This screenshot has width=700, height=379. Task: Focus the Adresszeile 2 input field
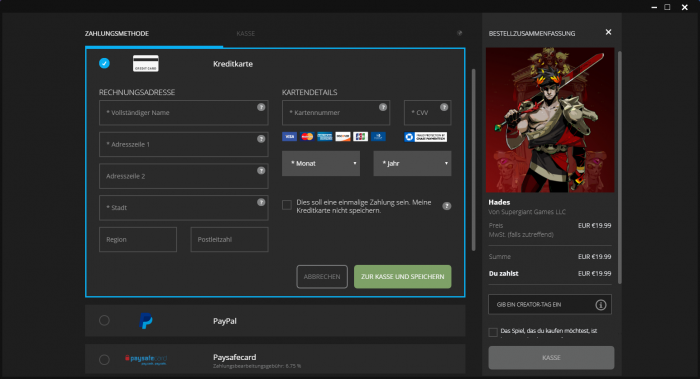click(183, 176)
